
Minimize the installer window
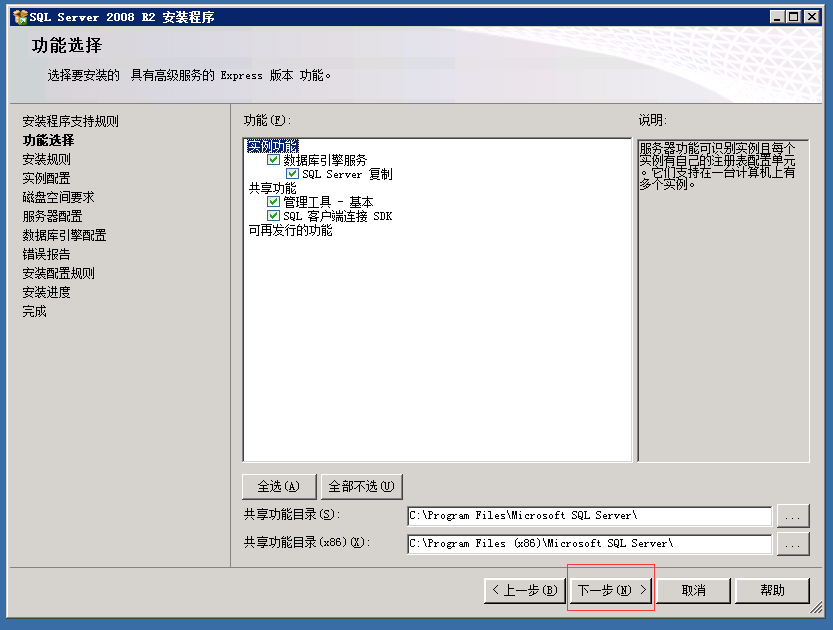[777, 17]
